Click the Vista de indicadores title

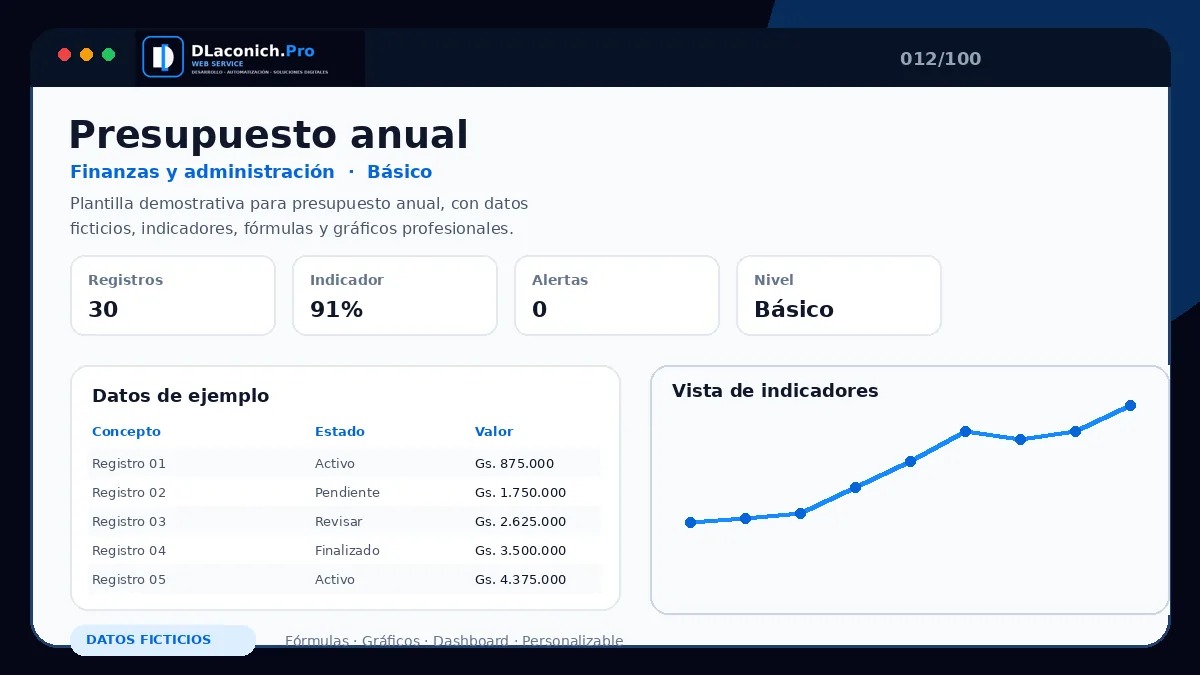click(775, 391)
